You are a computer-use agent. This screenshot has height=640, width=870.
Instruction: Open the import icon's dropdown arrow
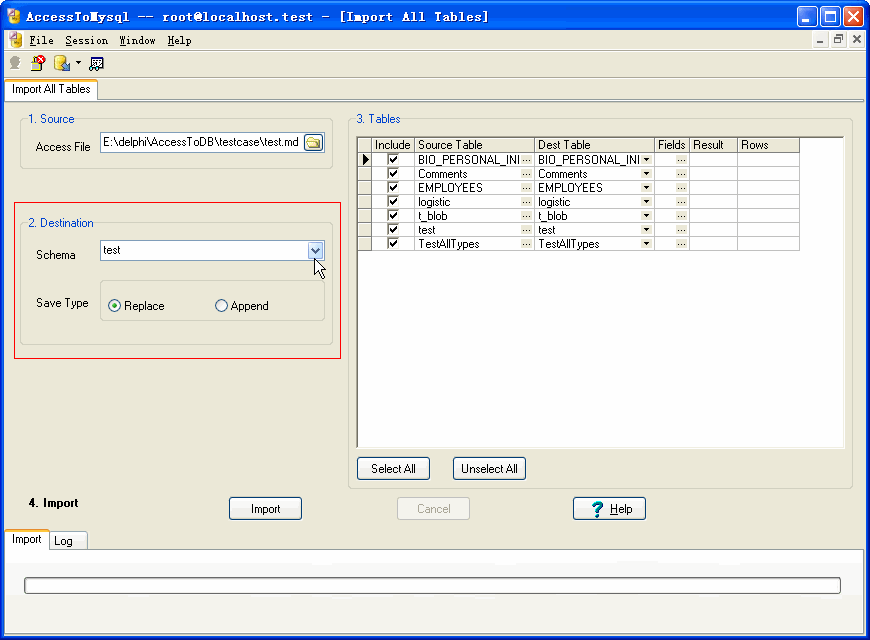click(78, 63)
